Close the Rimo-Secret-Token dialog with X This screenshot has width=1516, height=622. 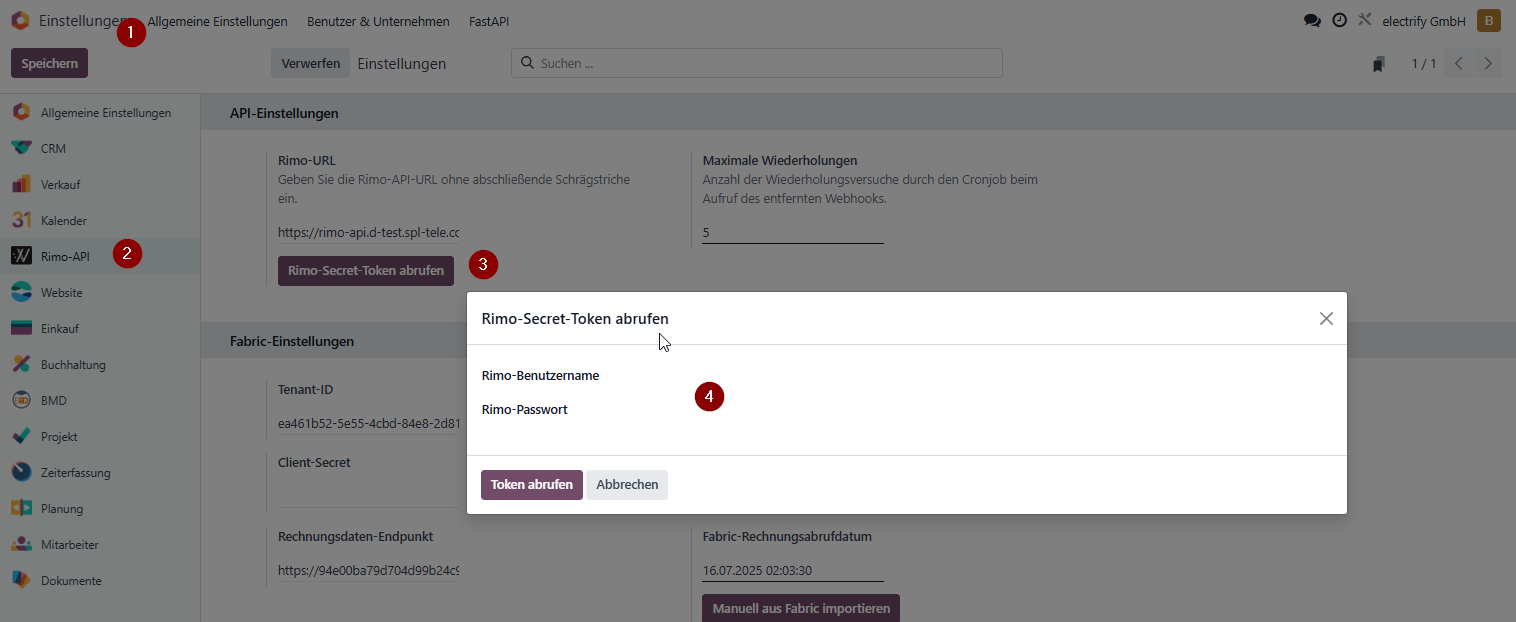click(1326, 319)
